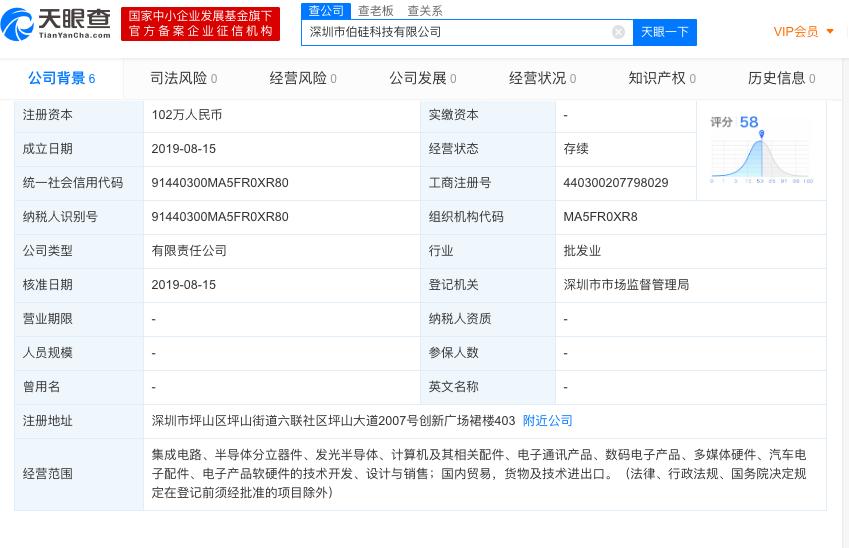Select the 经营风险 tab
The image size is (849, 548).
point(303,78)
